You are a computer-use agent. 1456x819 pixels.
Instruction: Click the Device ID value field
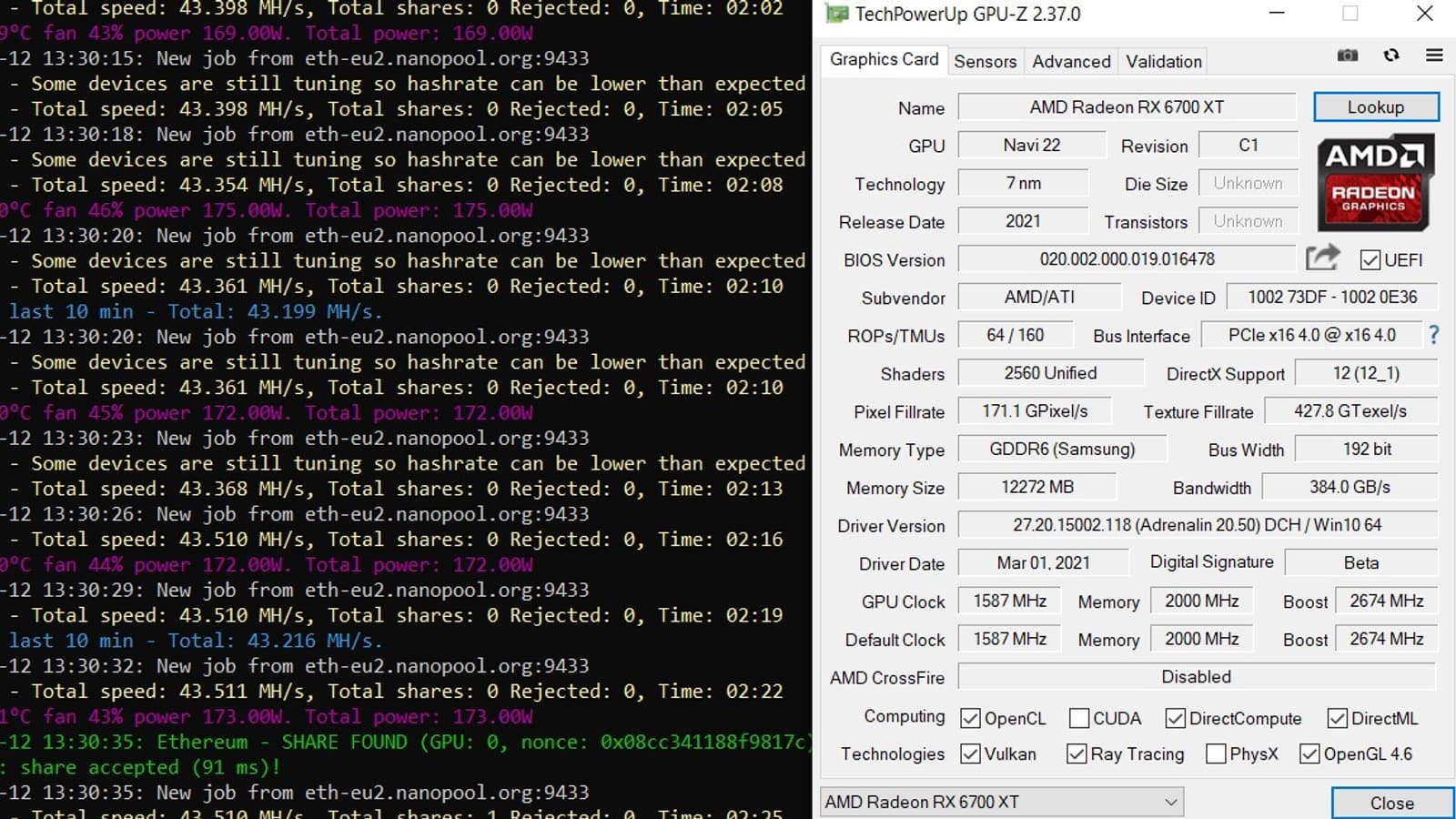[x=1332, y=298]
